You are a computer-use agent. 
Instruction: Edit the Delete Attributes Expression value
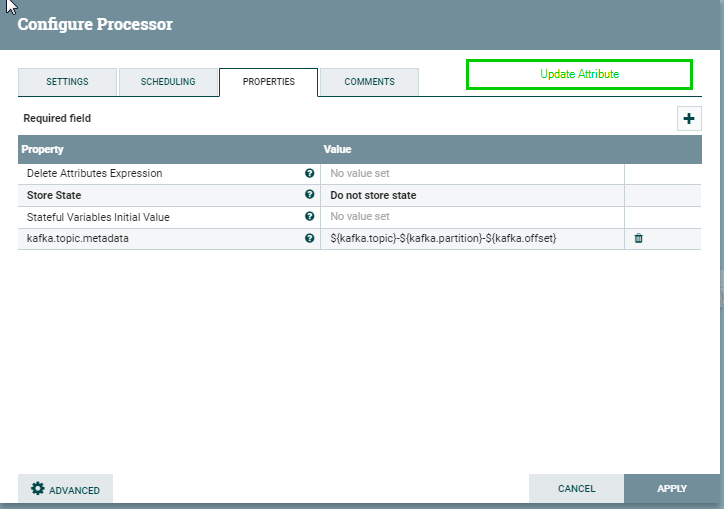471,173
